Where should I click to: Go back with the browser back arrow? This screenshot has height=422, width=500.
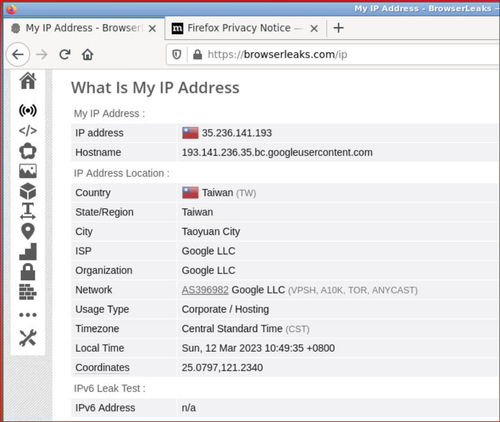18,54
